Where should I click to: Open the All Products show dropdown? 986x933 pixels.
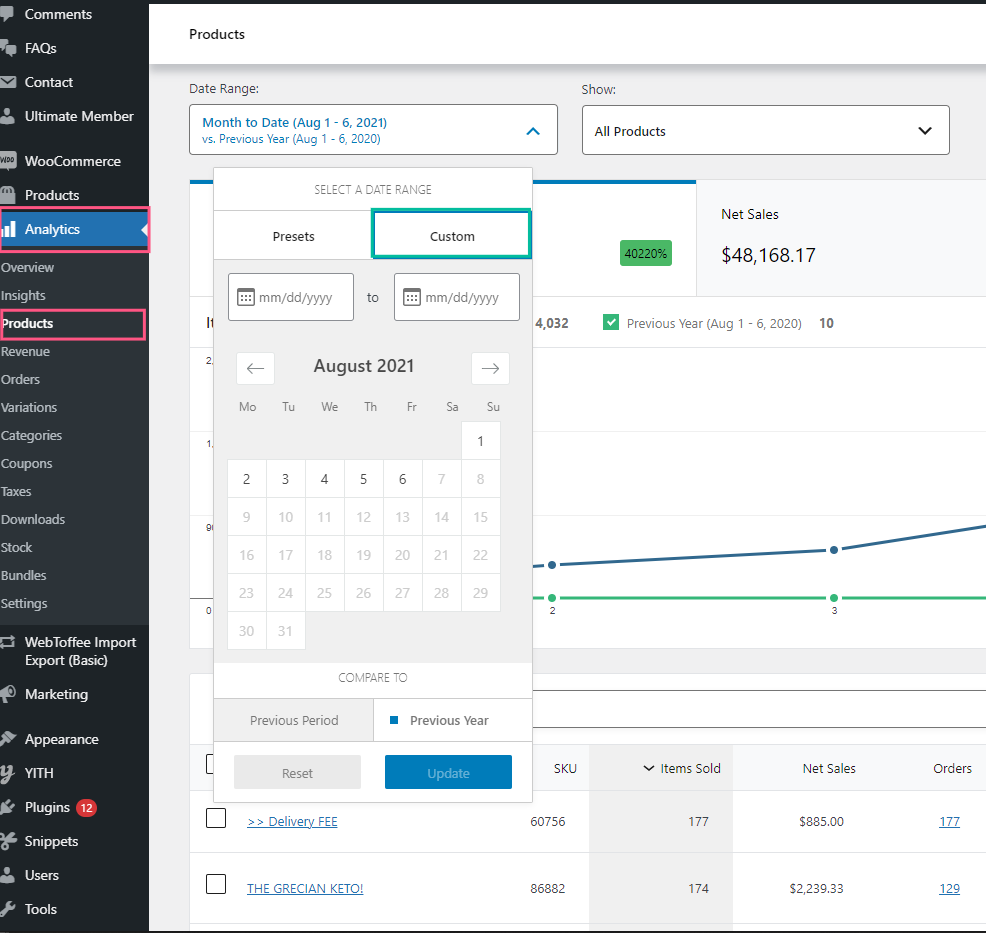coord(765,131)
